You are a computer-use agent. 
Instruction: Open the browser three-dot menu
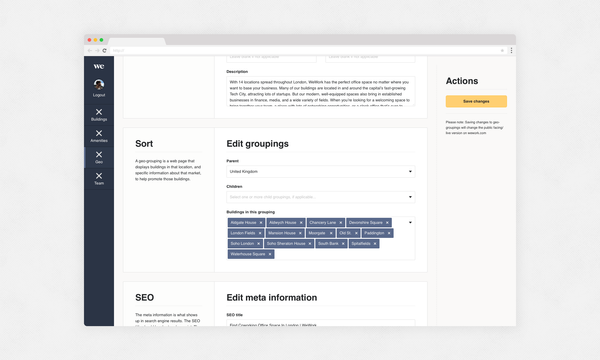[511, 50]
